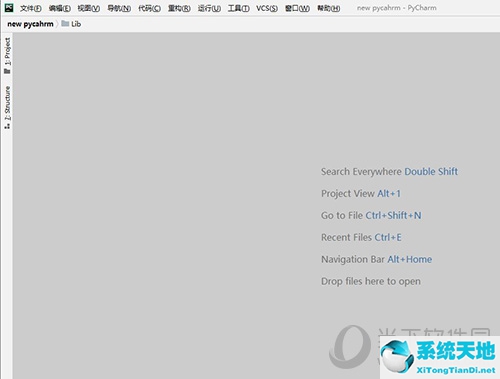
Task: Click the Structure tool window icon
Action: tap(7, 126)
